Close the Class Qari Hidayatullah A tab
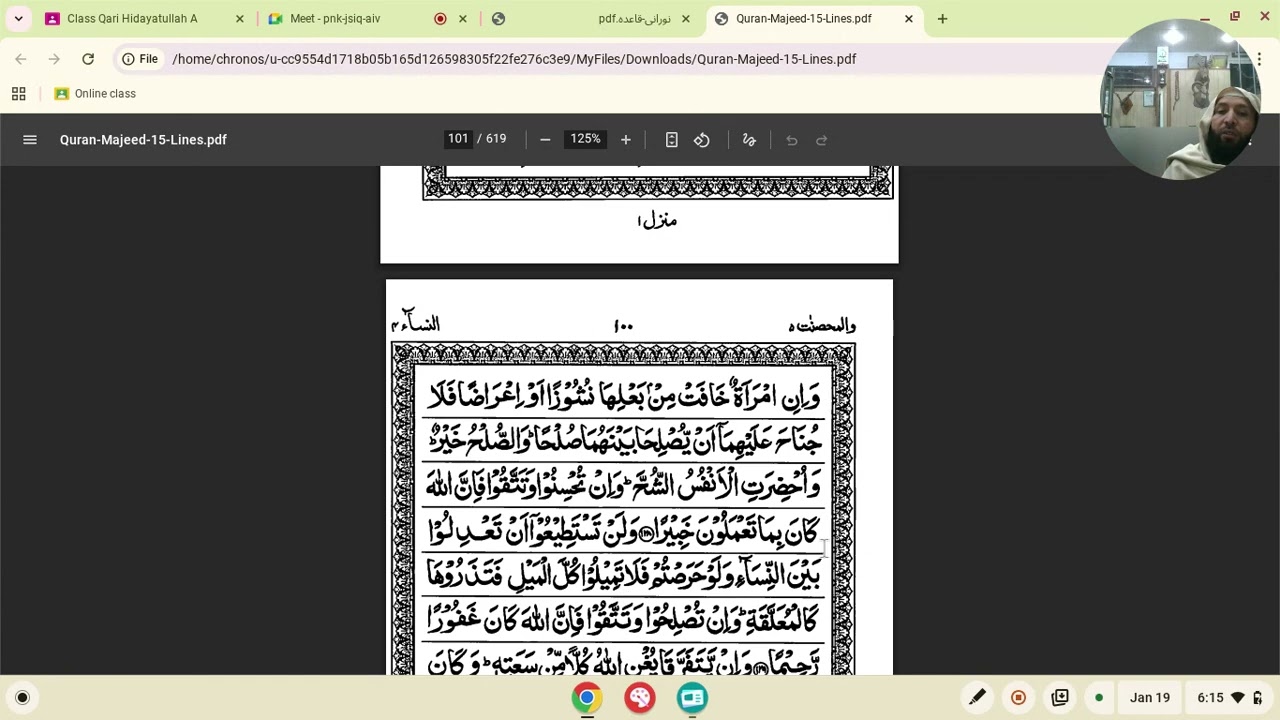1280x720 pixels. [x=240, y=18]
